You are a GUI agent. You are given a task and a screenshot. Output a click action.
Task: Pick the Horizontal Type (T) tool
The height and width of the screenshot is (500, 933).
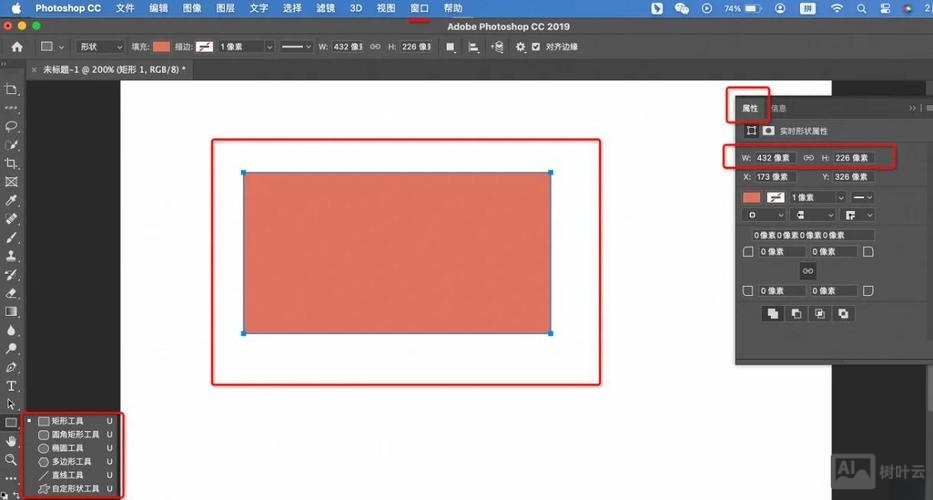click(x=12, y=385)
